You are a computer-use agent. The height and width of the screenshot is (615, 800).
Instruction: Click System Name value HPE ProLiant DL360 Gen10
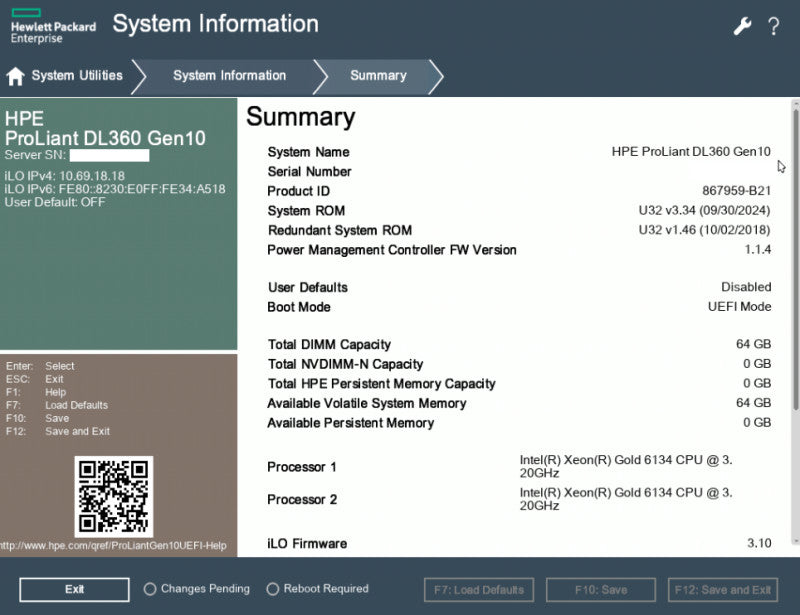[x=691, y=152]
